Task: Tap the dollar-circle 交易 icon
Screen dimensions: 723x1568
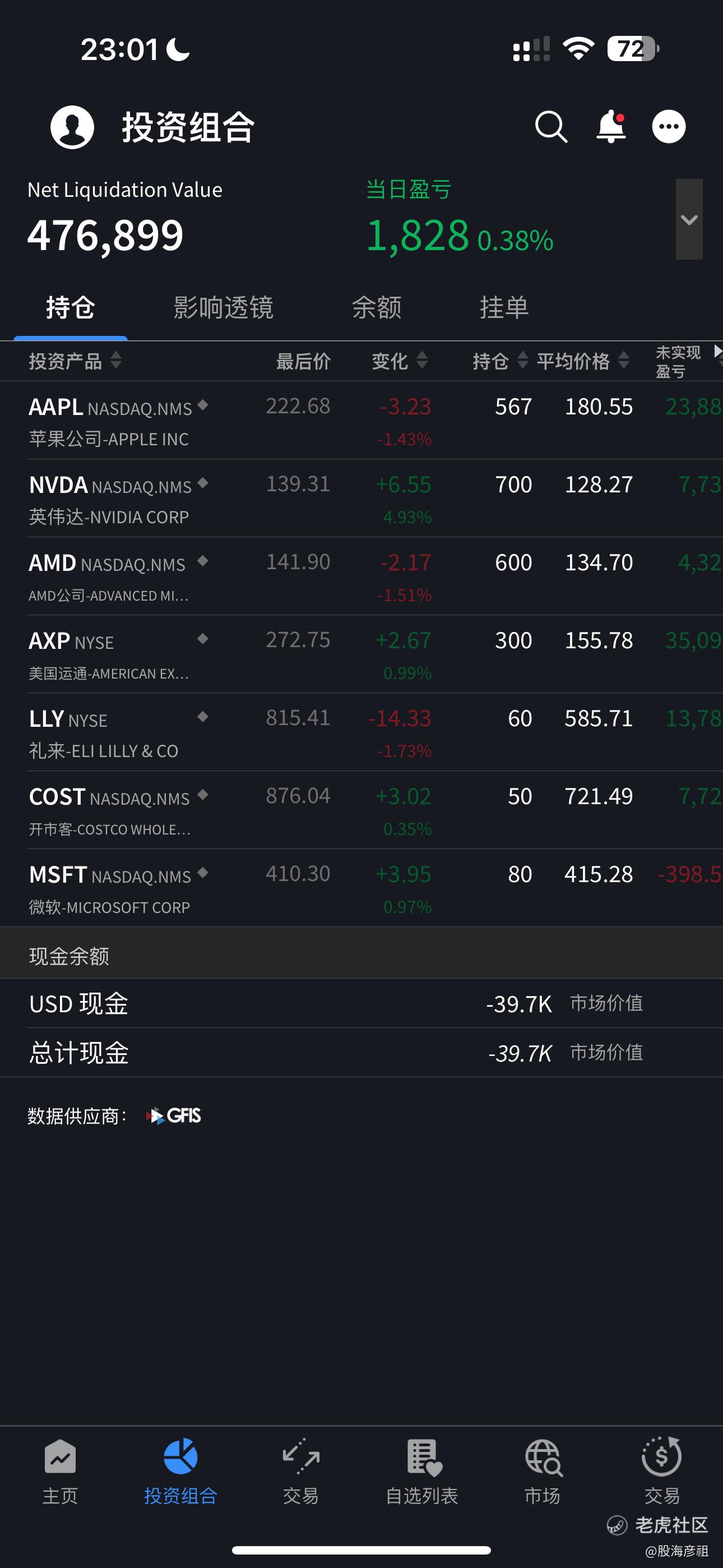Action: click(662, 1456)
